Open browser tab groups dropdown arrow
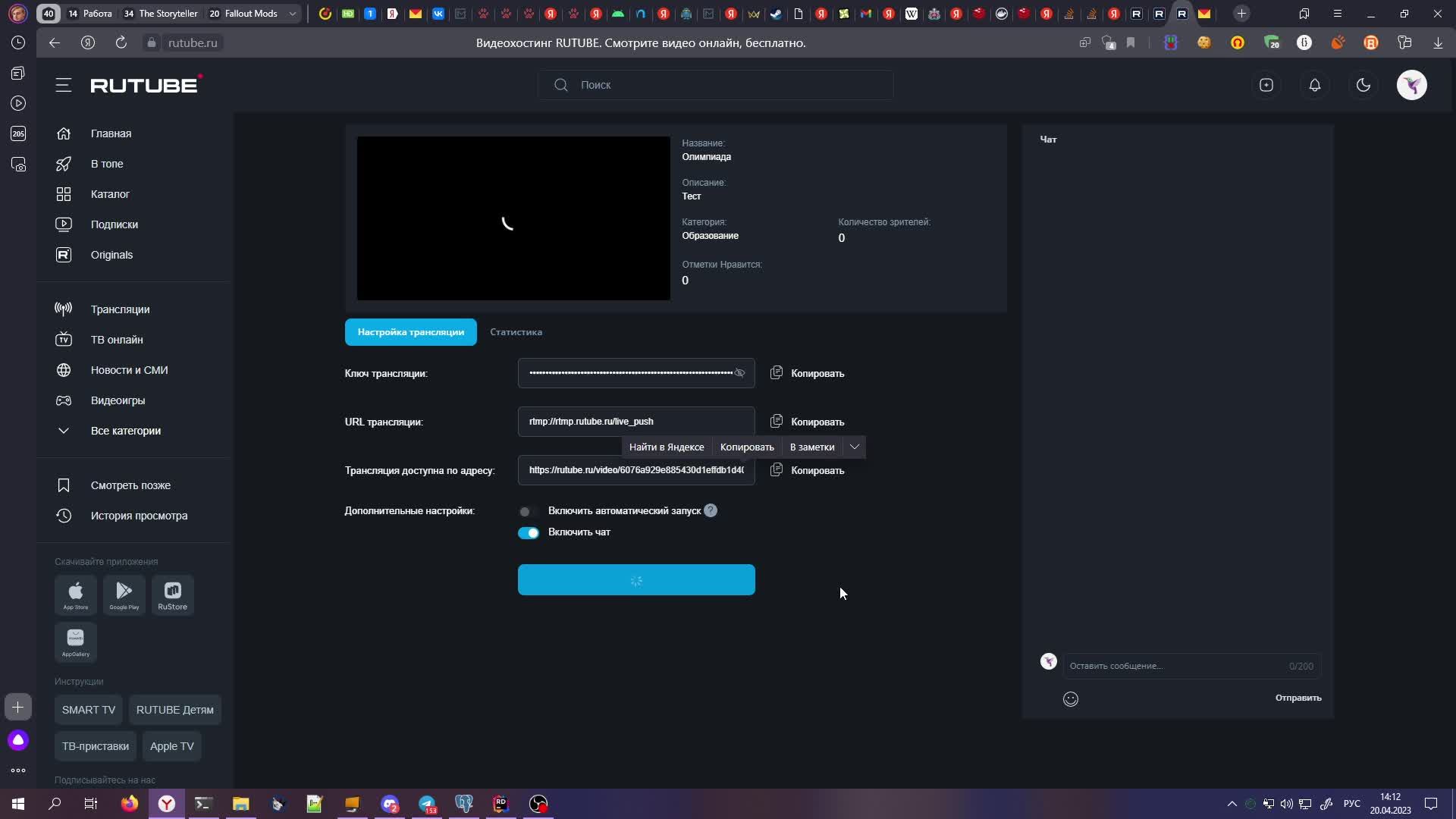Screen dimensions: 1456x819 pyautogui.click(x=293, y=14)
